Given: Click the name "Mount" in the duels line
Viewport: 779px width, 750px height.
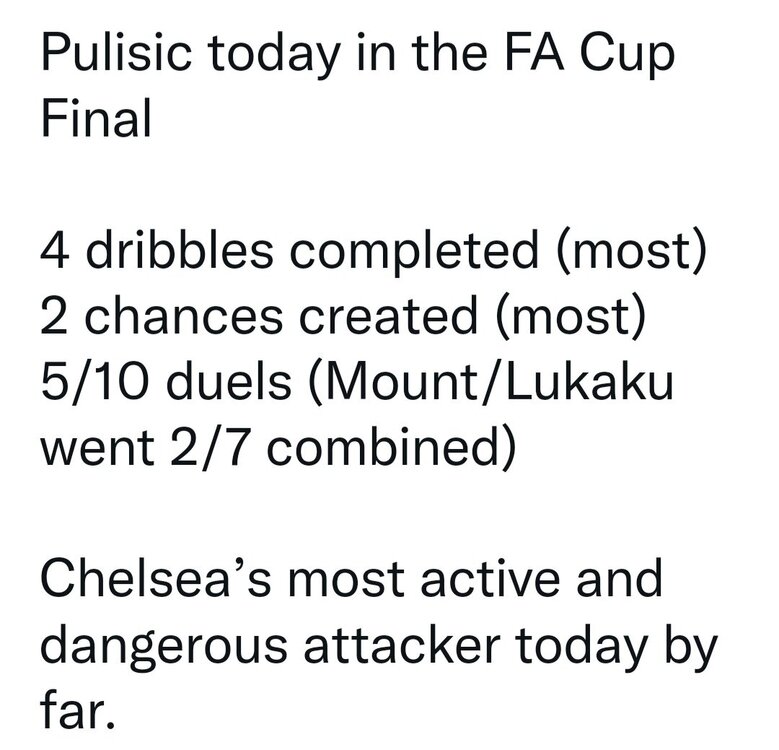Looking at the screenshot, I should (397, 381).
